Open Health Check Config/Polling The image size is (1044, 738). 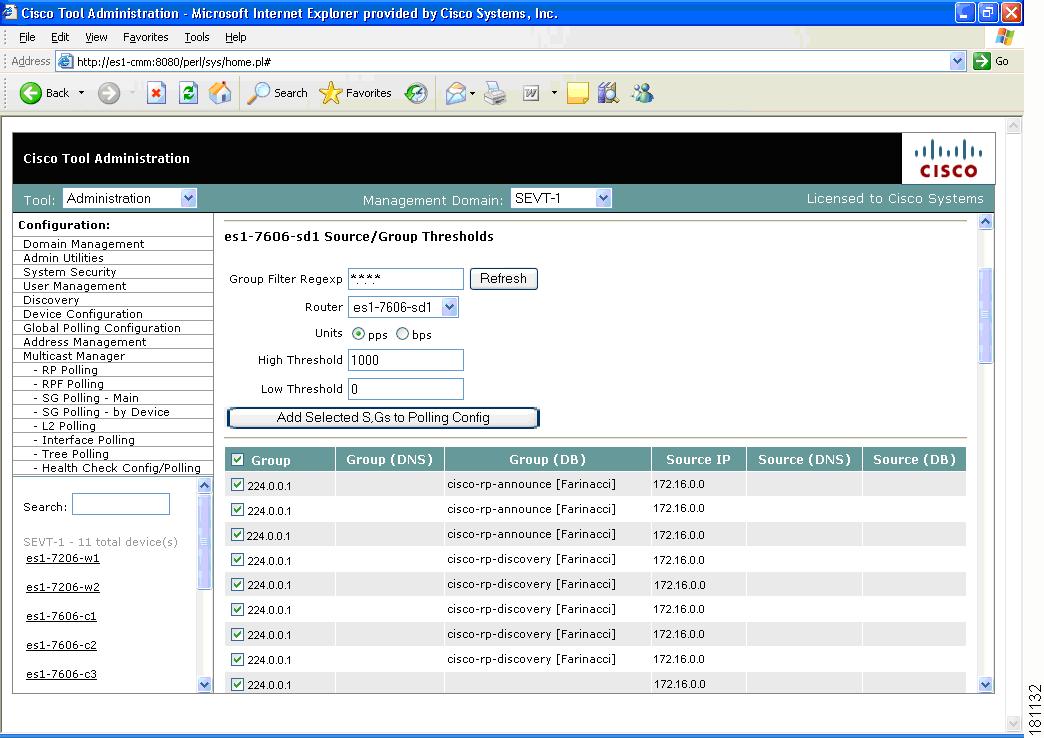tap(121, 468)
